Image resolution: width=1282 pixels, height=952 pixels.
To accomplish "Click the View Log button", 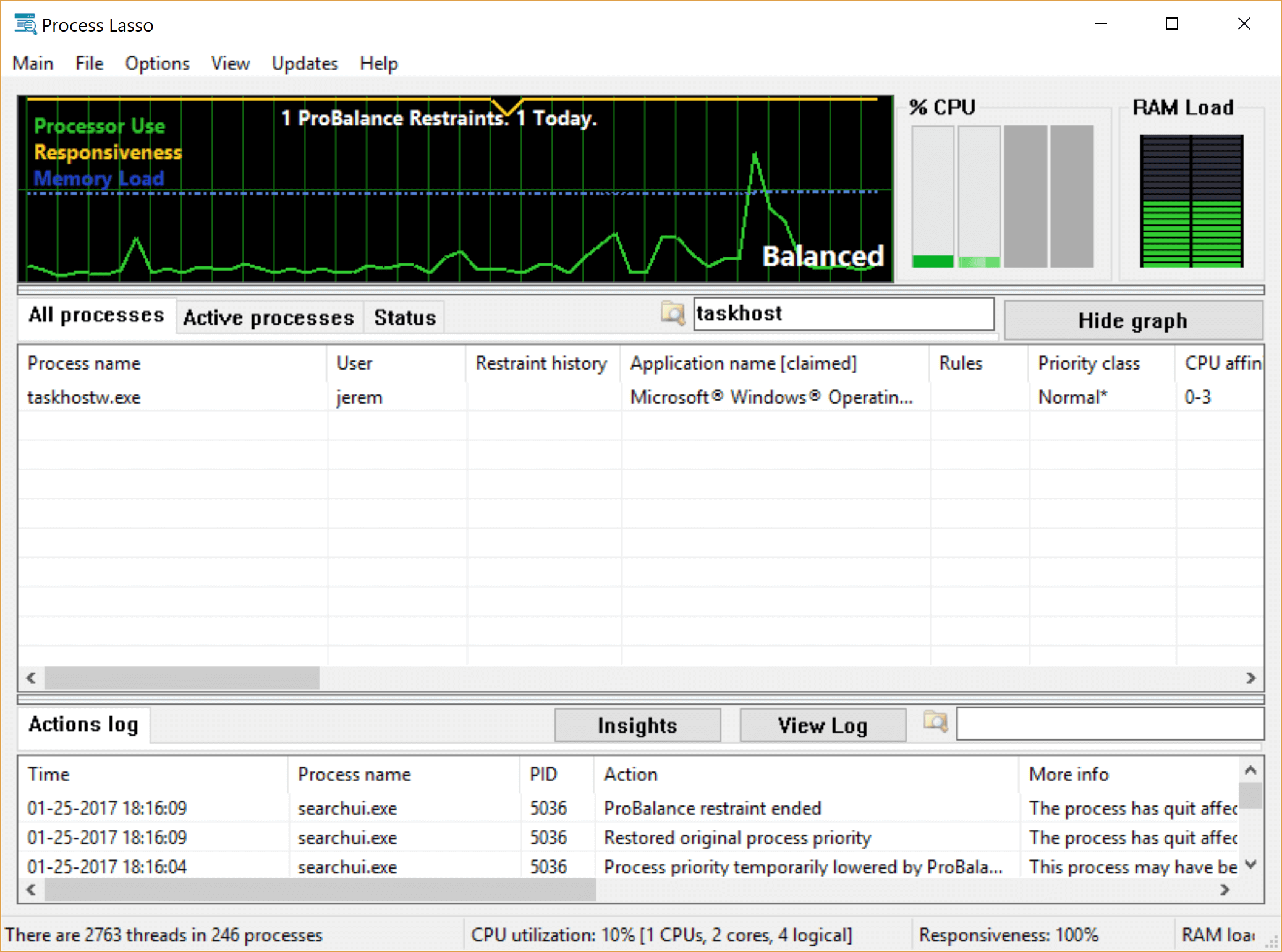I will pos(822,725).
